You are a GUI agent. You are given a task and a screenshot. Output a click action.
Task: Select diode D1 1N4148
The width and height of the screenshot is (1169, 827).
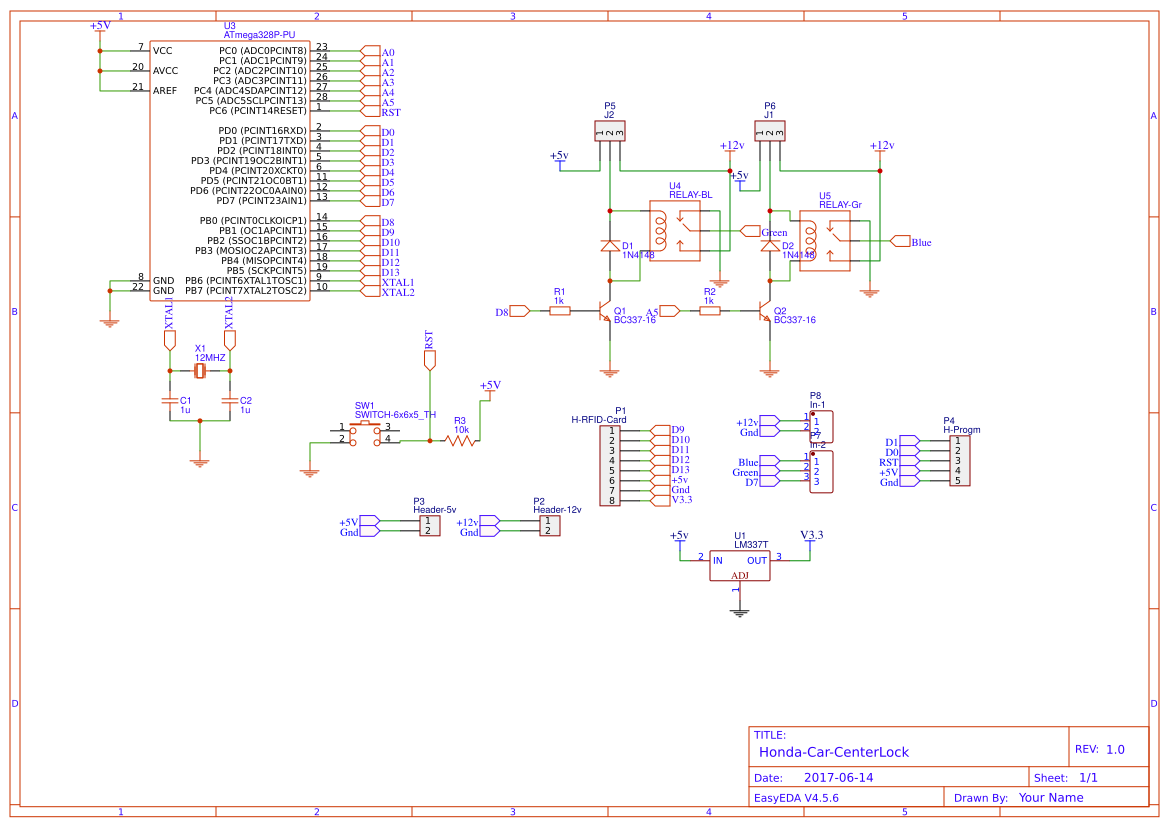coord(610,247)
